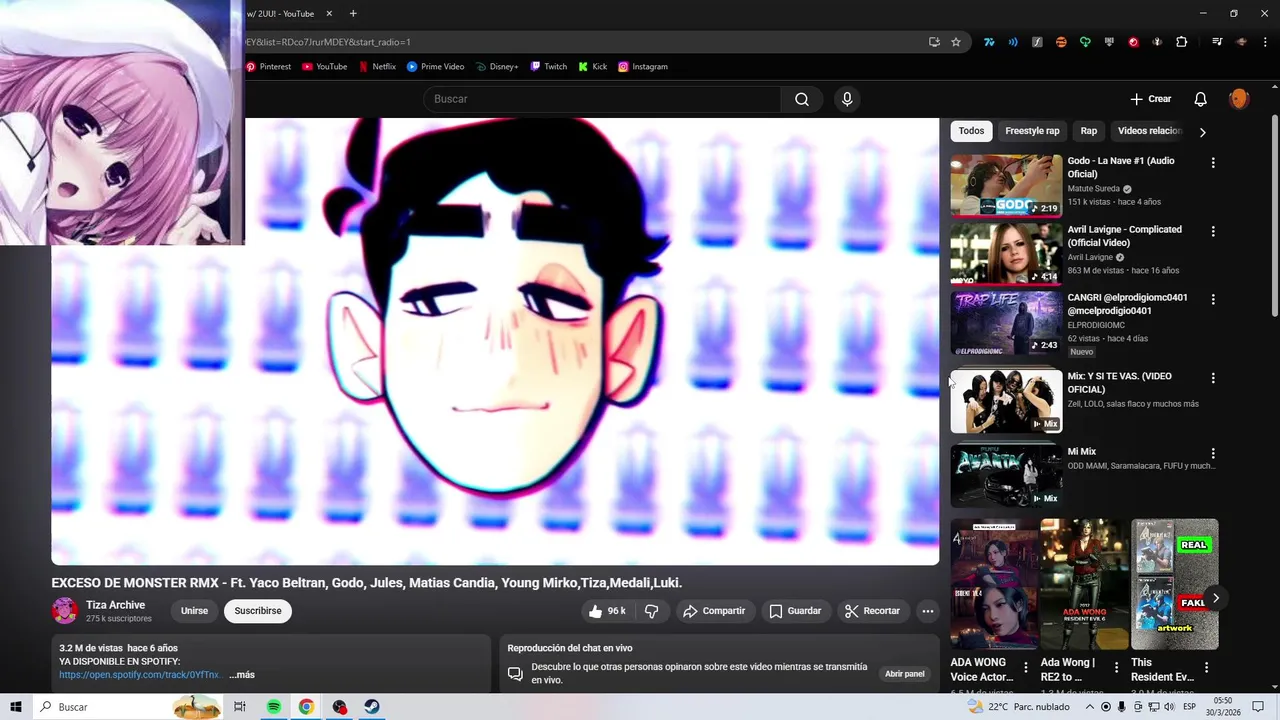Open Instagram bookmark
The width and height of the screenshot is (1280, 720).
(x=642, y=67)
